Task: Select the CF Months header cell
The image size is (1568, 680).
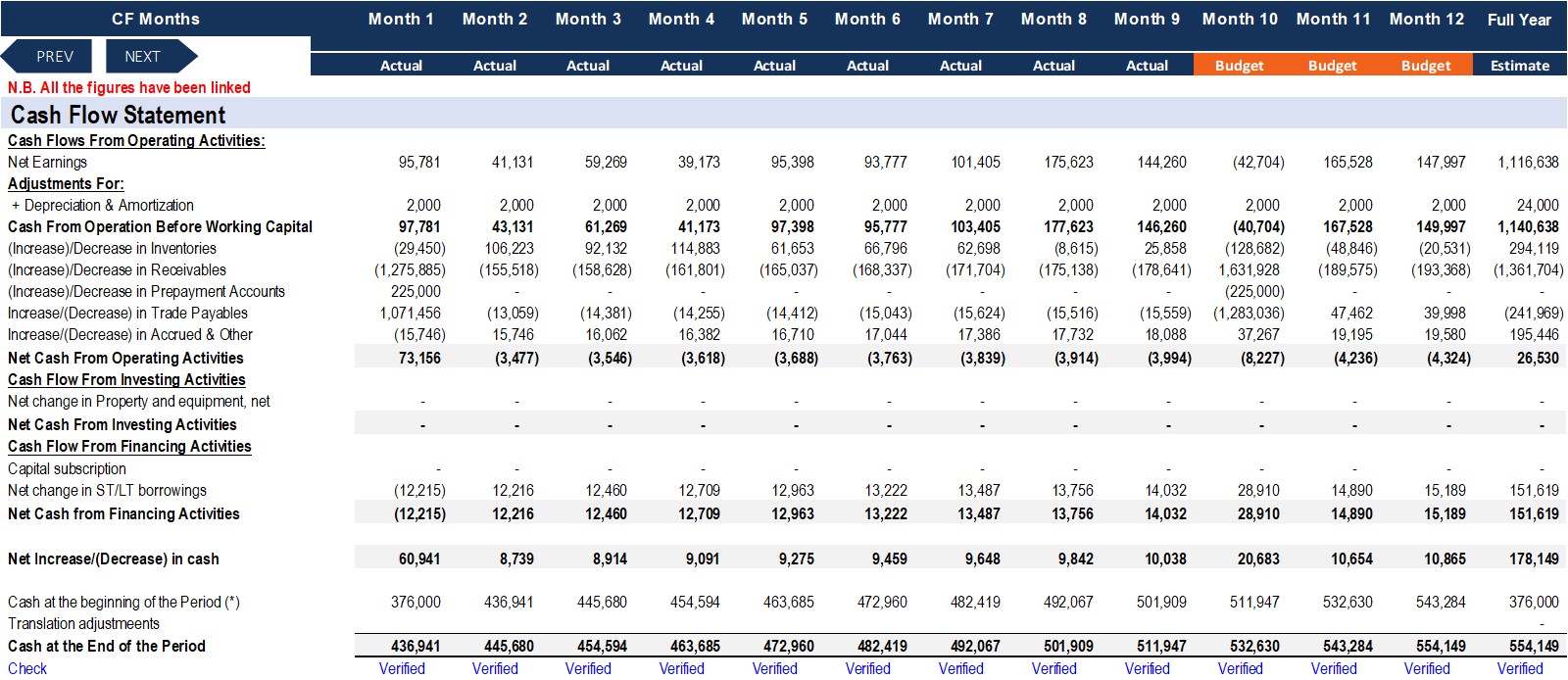Action: (x=156, y=19)
